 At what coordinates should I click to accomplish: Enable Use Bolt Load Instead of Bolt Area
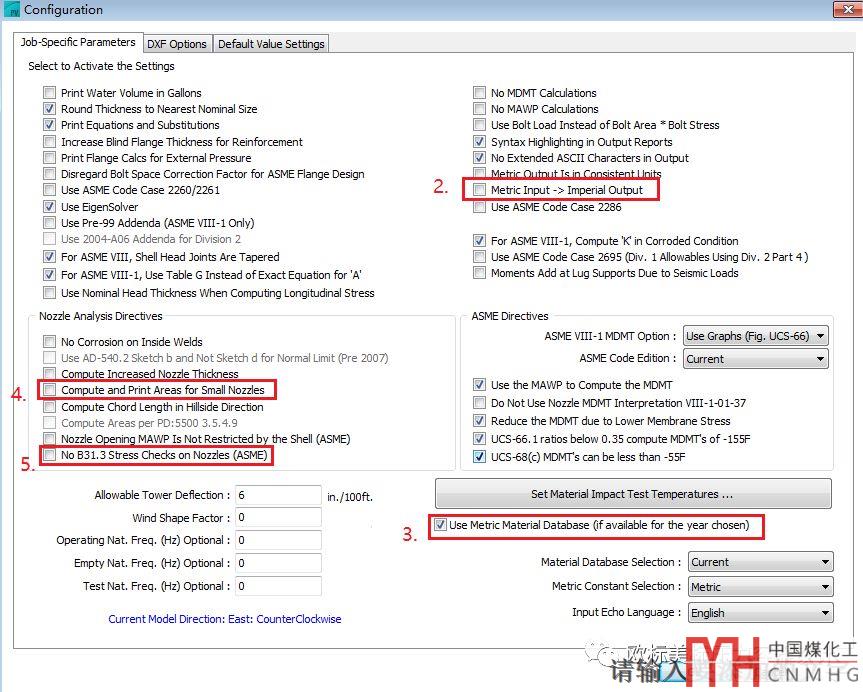click(x=479, y=125)
